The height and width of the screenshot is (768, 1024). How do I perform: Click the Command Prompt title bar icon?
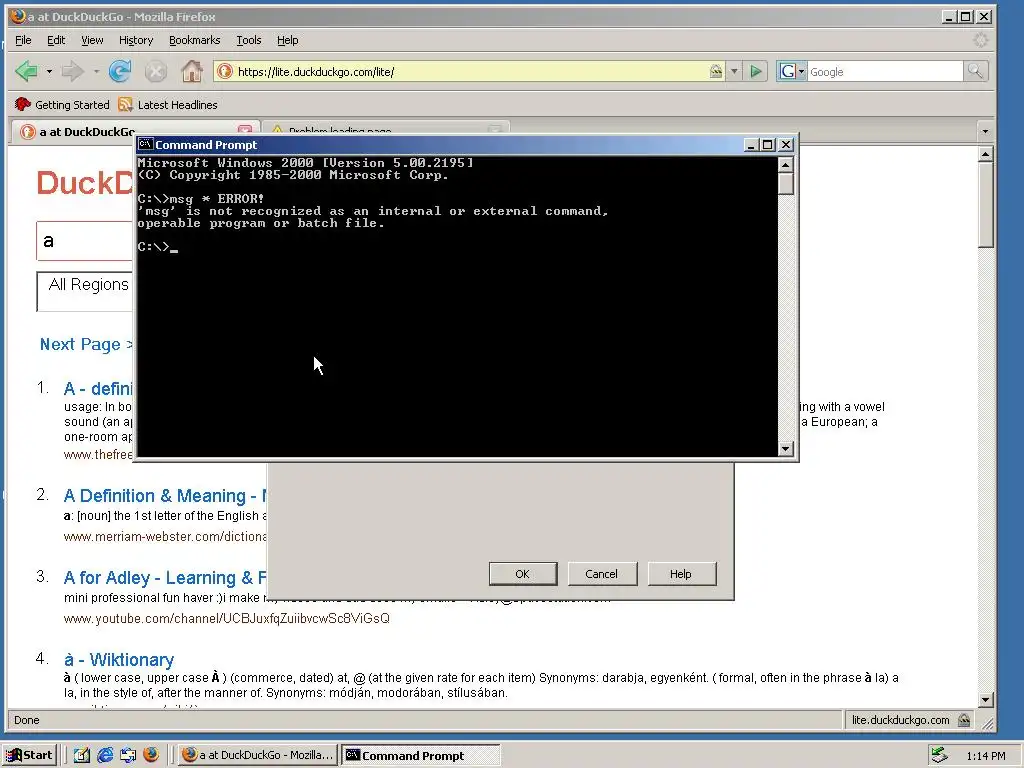(146, 144)
